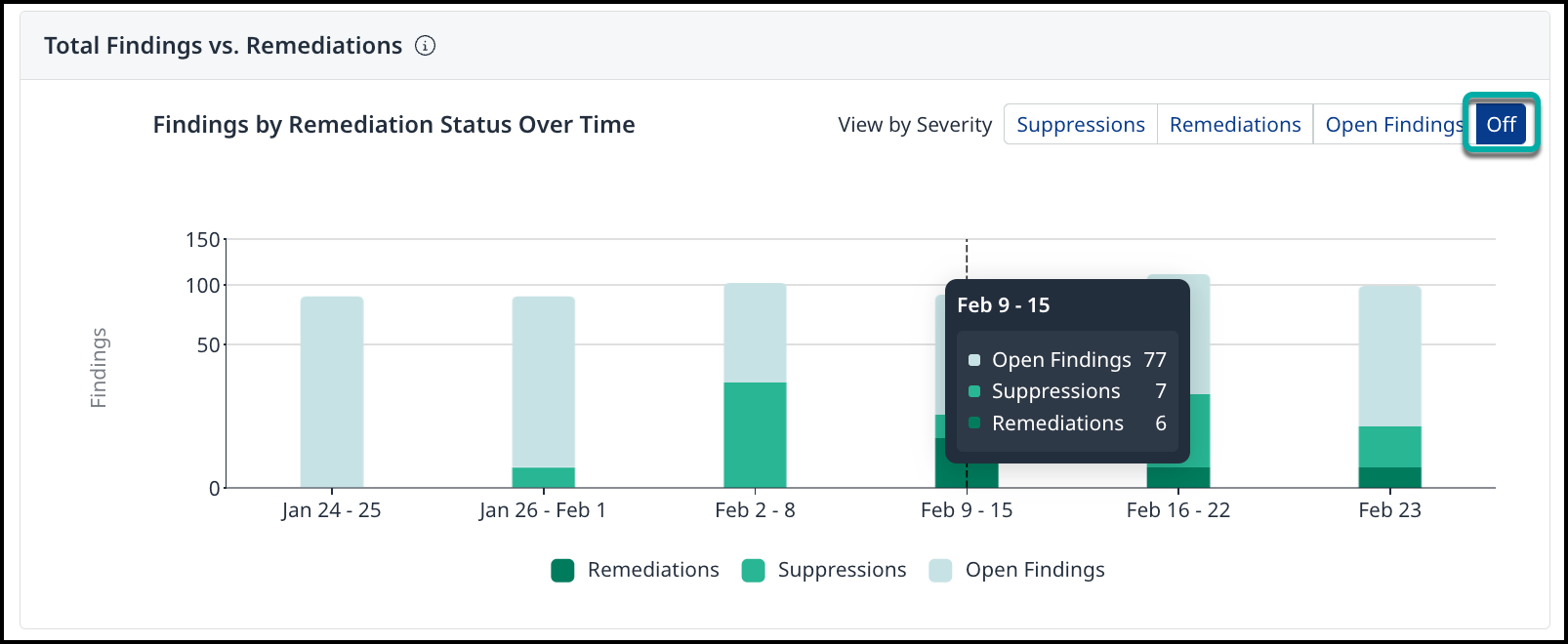Click the Suppressions segment of Feb 2 - 8 bar
The width and height of the screenshot is (1568, 644).
755,434
